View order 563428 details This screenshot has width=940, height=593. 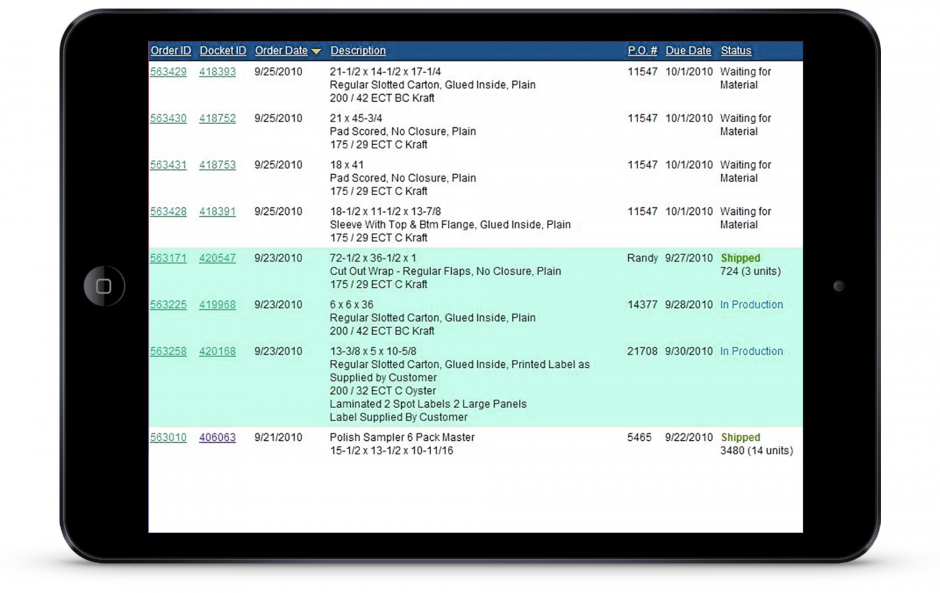(x=168, y=212)
